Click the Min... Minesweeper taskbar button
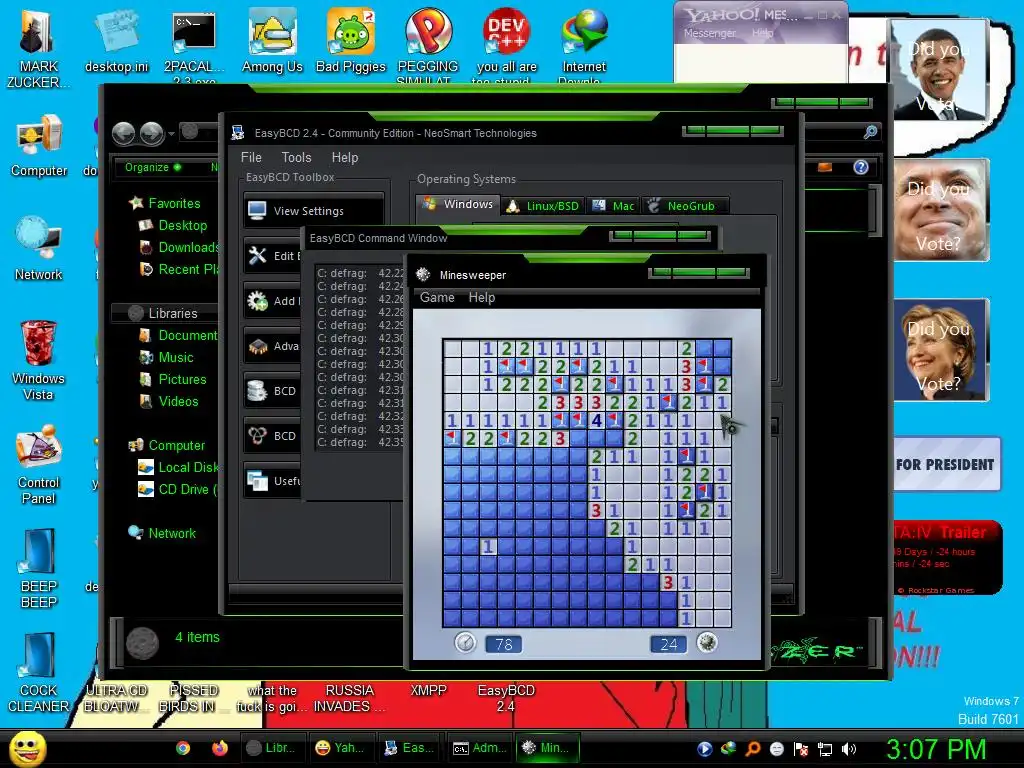This screenshot has height=768, width=1024. pos(548,748)
